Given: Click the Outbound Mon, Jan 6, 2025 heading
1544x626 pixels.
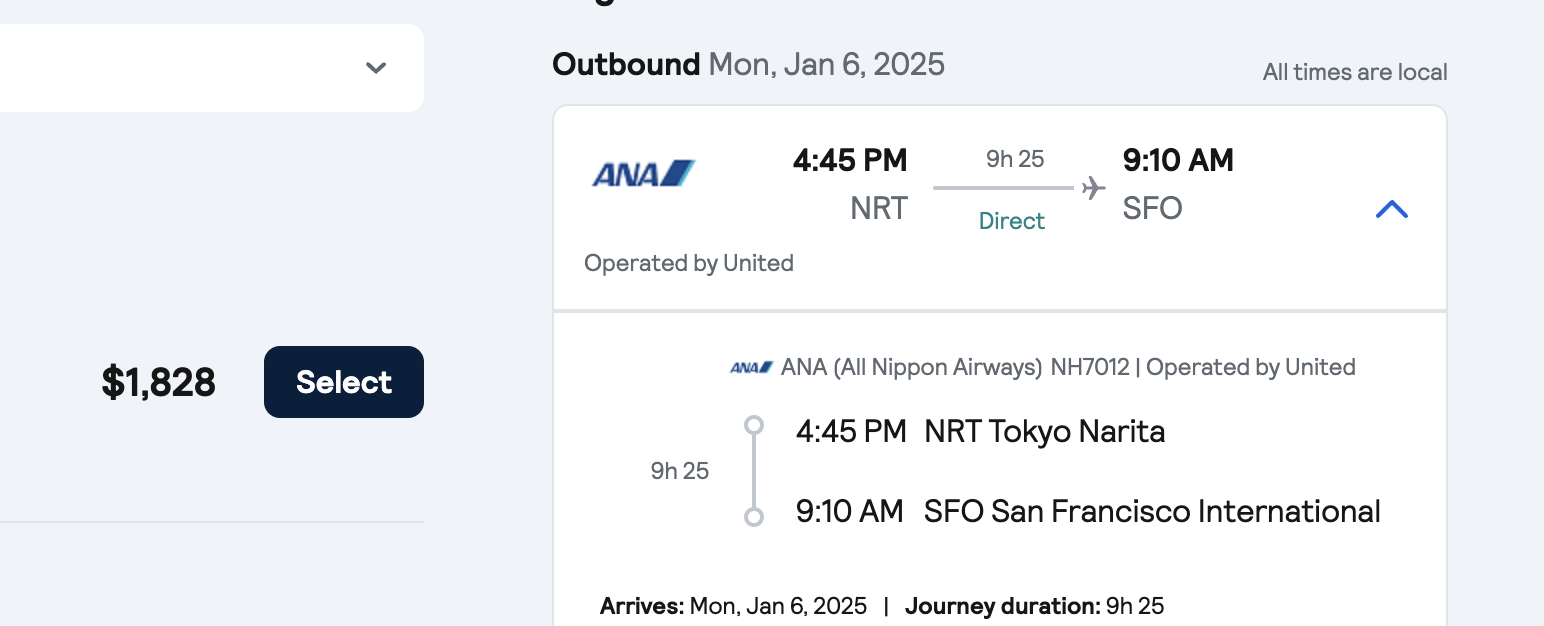Looking at the screenshot, I should [748, 65].
